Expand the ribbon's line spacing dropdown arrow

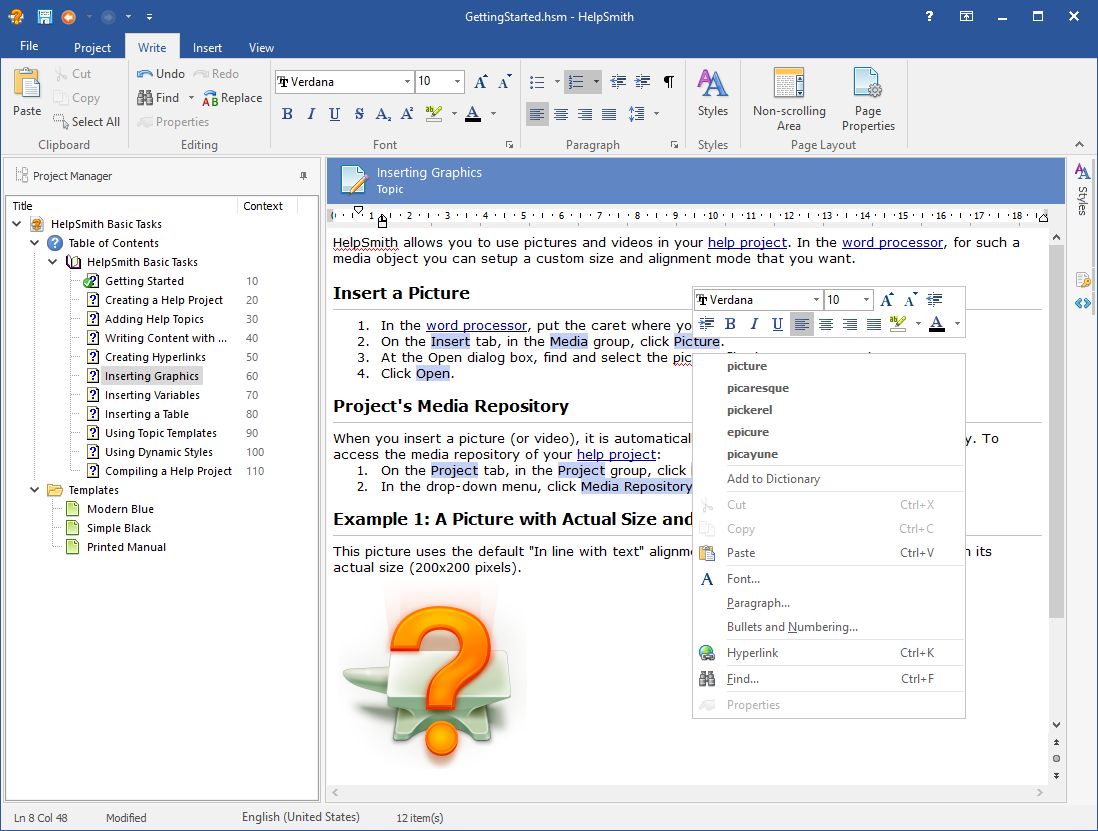pos(656,114)
